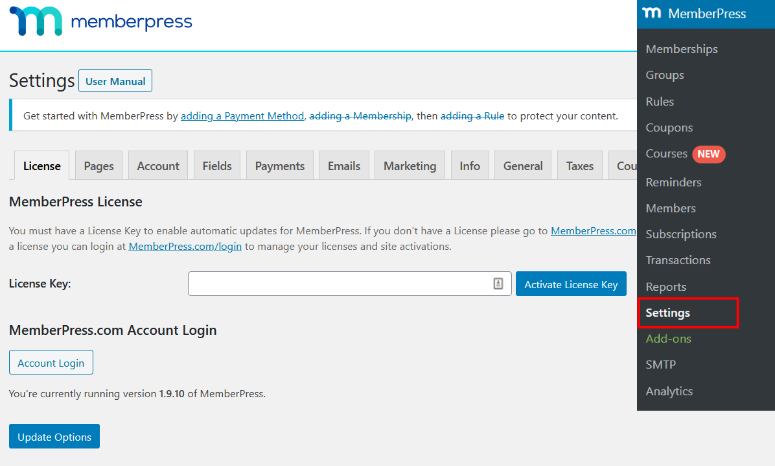Go to Transactions in the sidebar
The image size is (775, 466).
(x=678, y=260)
